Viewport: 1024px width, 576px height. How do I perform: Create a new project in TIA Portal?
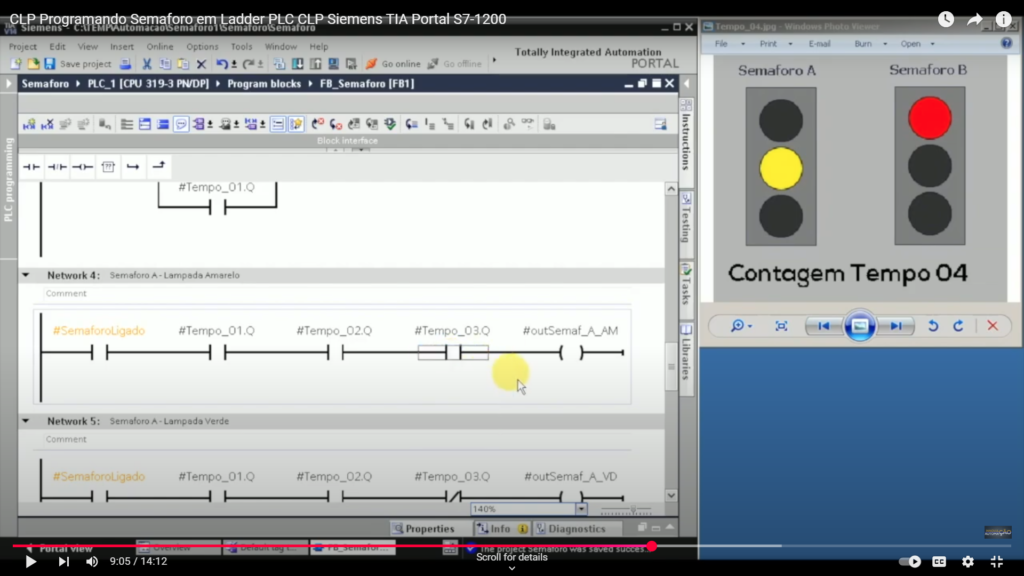[x=16, y=64]
